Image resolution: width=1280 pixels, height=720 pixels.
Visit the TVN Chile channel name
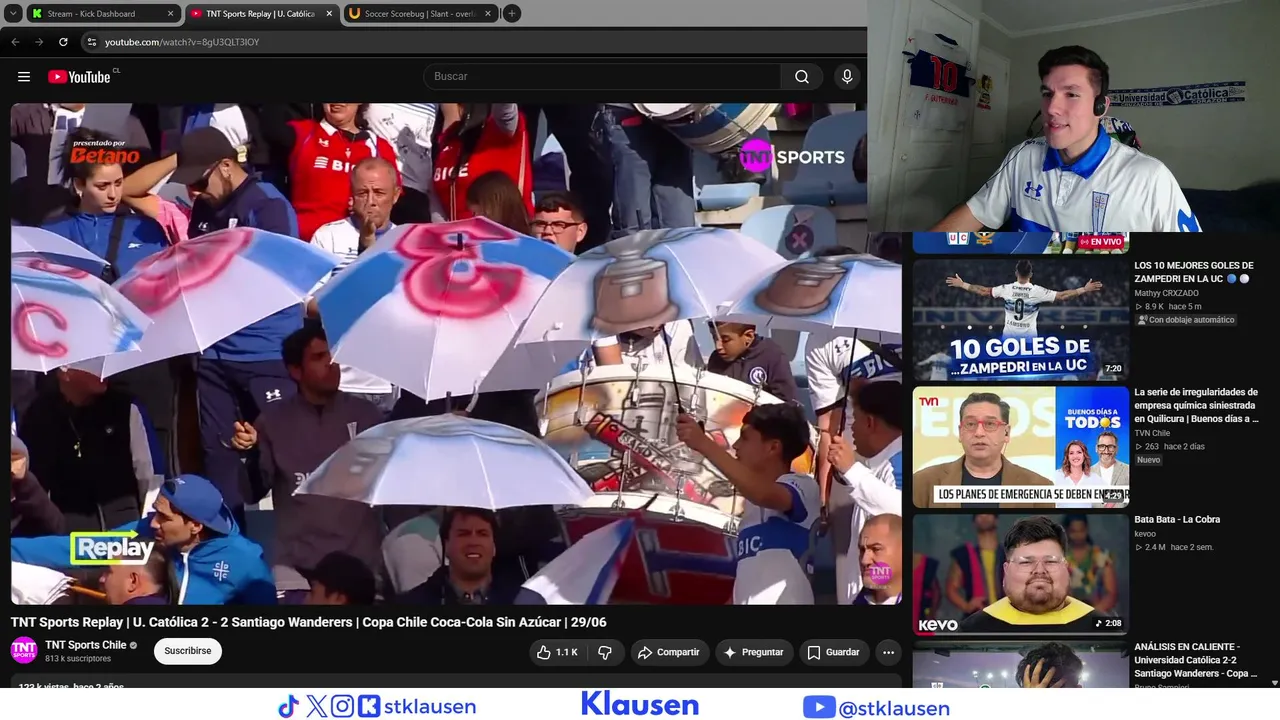pos(1152,433)
